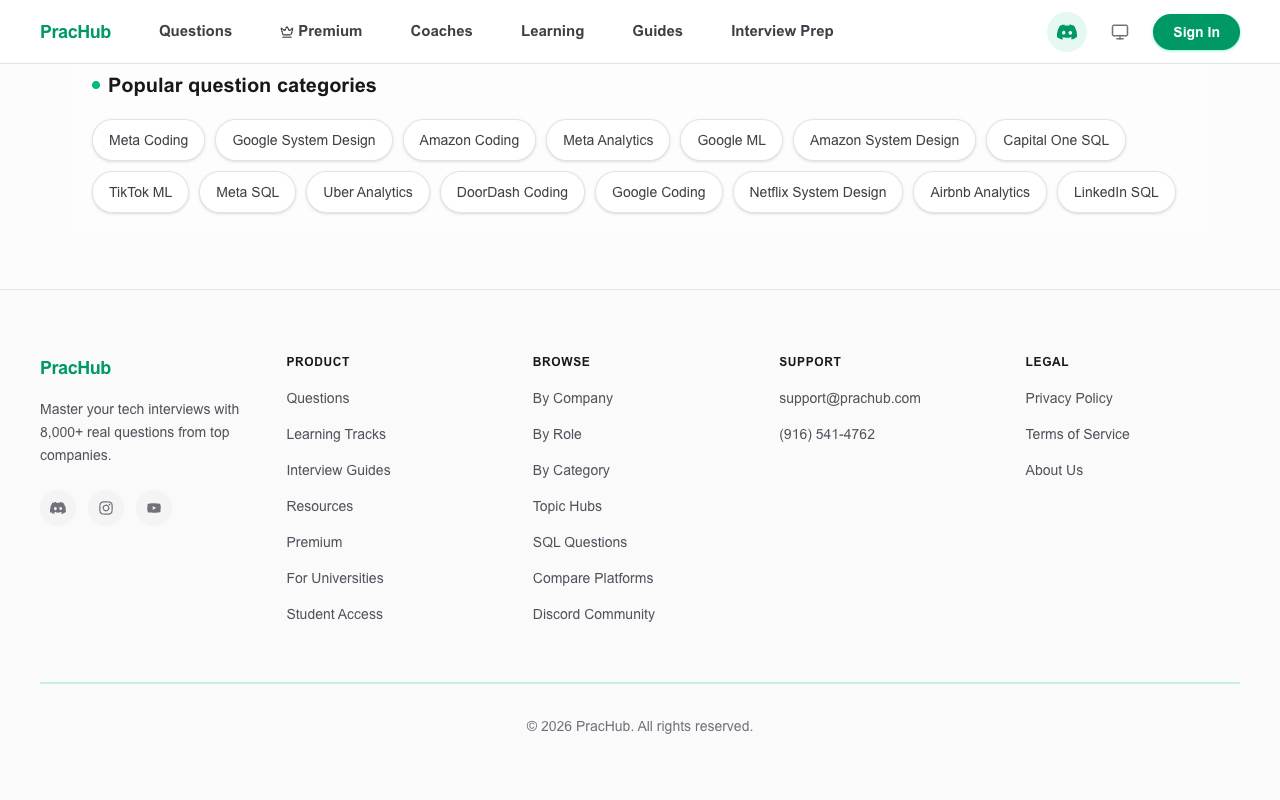Open the Meta Analytics category
This screenshot has width=1280, height=800.
pyautogui.click(x=608, y=140)
